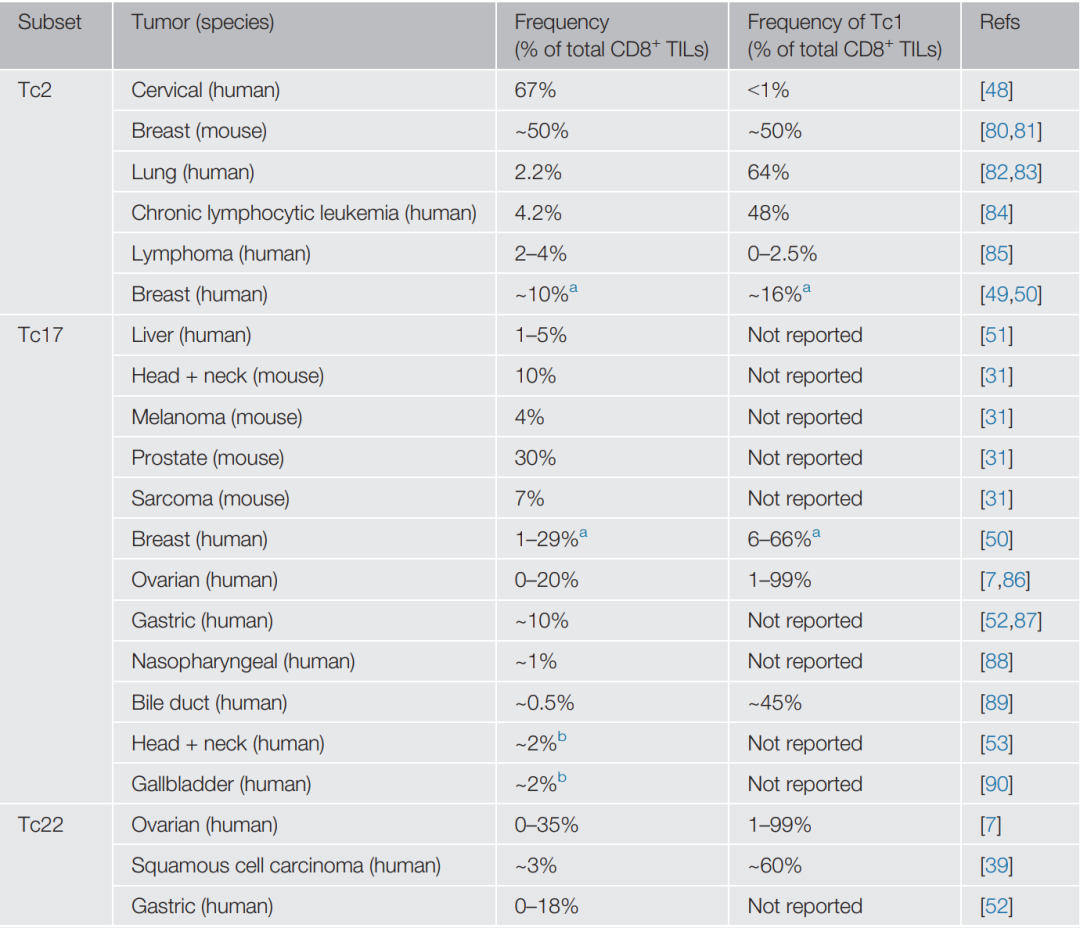Click reference 88 for Nasopharyngeal (human)
Viewport: 1080px width, 928px height.
coord(996,662)
